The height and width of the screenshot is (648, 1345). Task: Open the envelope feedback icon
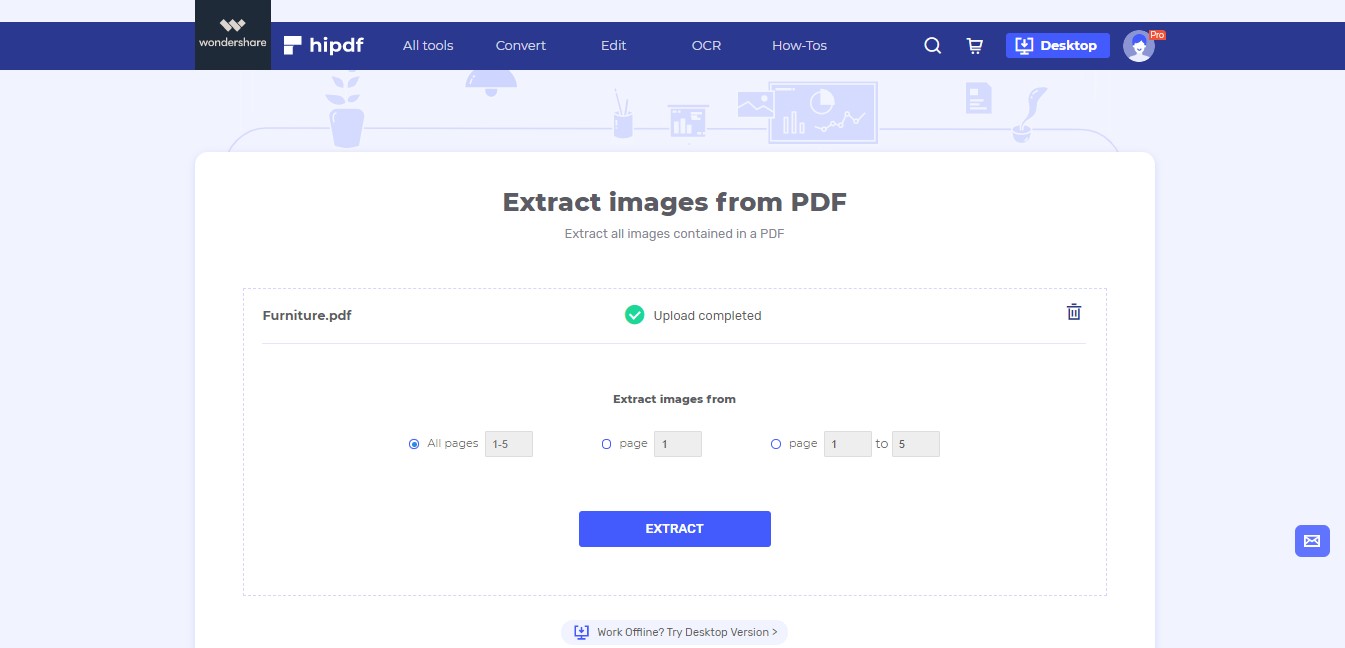tap(1312, 541)
